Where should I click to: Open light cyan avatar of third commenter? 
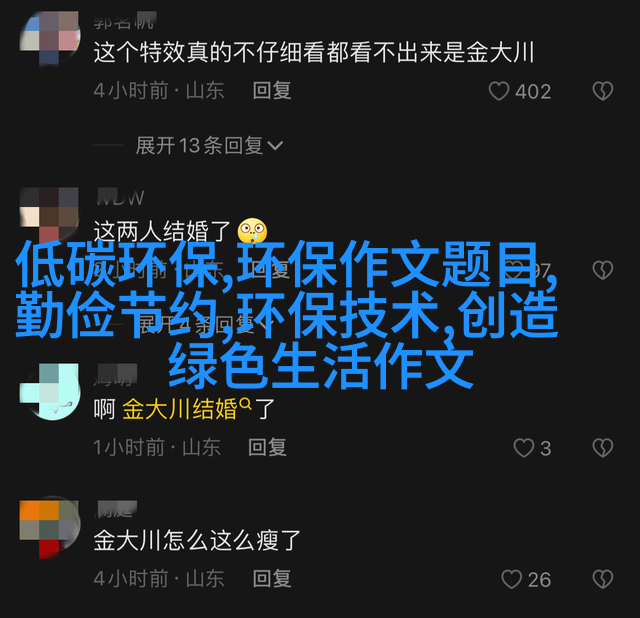(50, 392)
